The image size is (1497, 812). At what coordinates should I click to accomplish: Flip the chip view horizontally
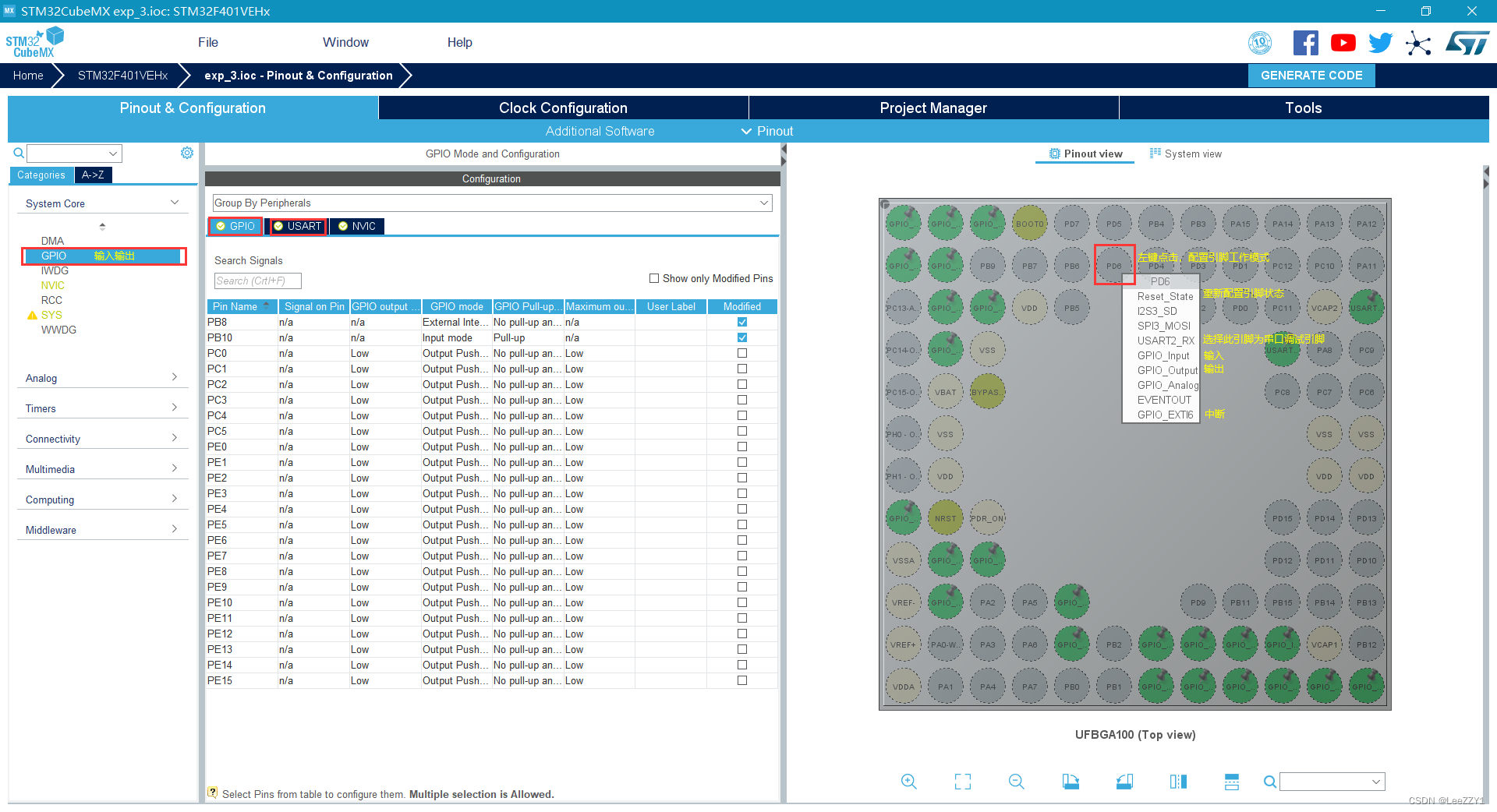[x=1178, y=782]
